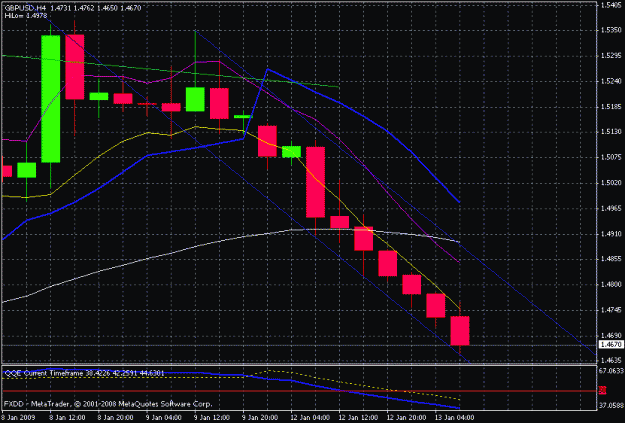
Task: Click the QQE Current Timeframe indicator label
Action: (x=84, y=374)
